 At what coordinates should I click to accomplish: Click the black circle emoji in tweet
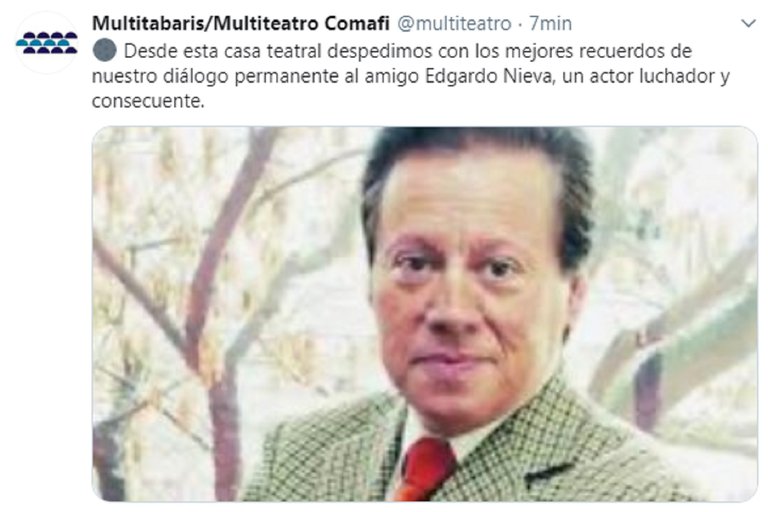(104, 50)
